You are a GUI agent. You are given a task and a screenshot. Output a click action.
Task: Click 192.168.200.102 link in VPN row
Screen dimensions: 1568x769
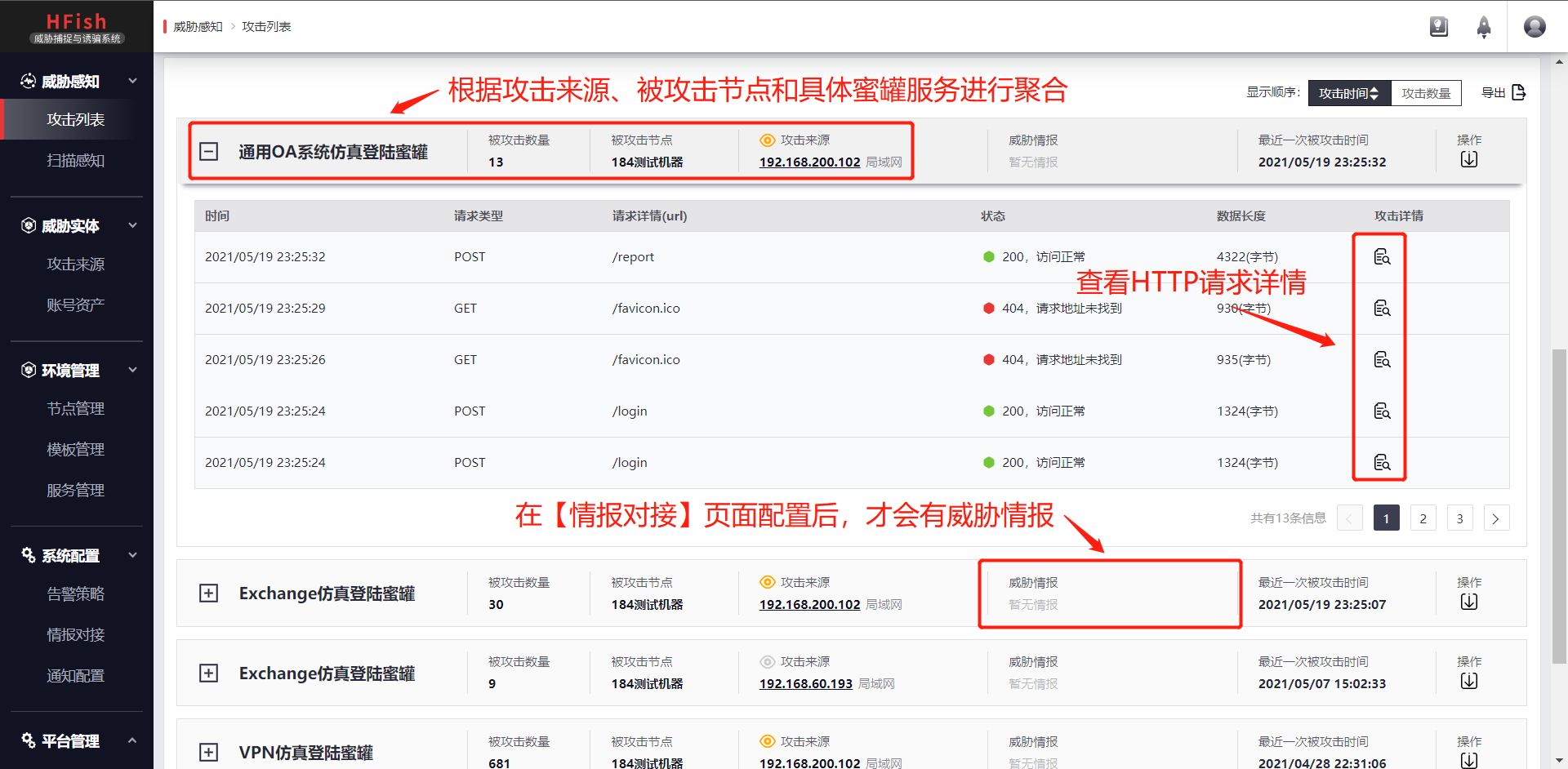point(809,763)
